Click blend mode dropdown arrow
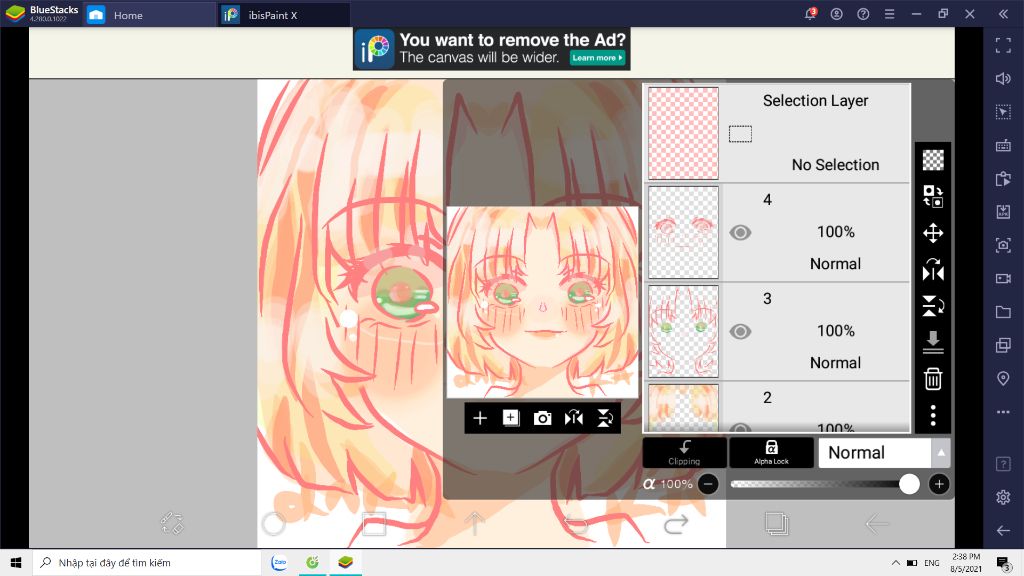The height and width of the screenshot is (576, 1024). (940, 453)
